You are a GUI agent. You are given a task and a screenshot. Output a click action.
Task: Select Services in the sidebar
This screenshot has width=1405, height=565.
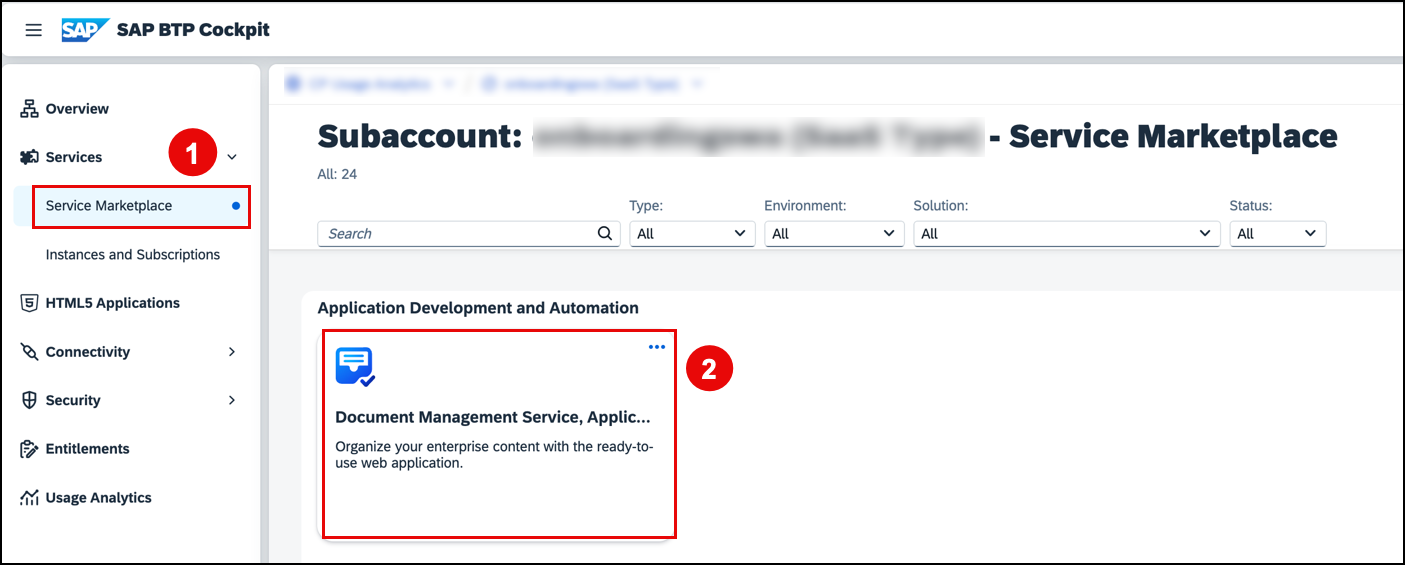(x=74, y=157)
